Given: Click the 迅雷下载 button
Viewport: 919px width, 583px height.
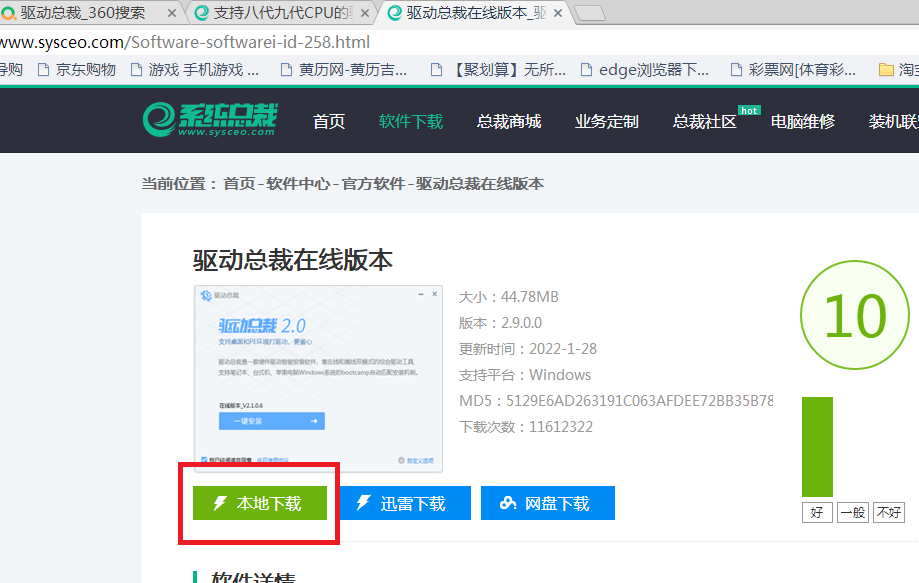Looking at the screenshot, I should [x=405, y=503].
